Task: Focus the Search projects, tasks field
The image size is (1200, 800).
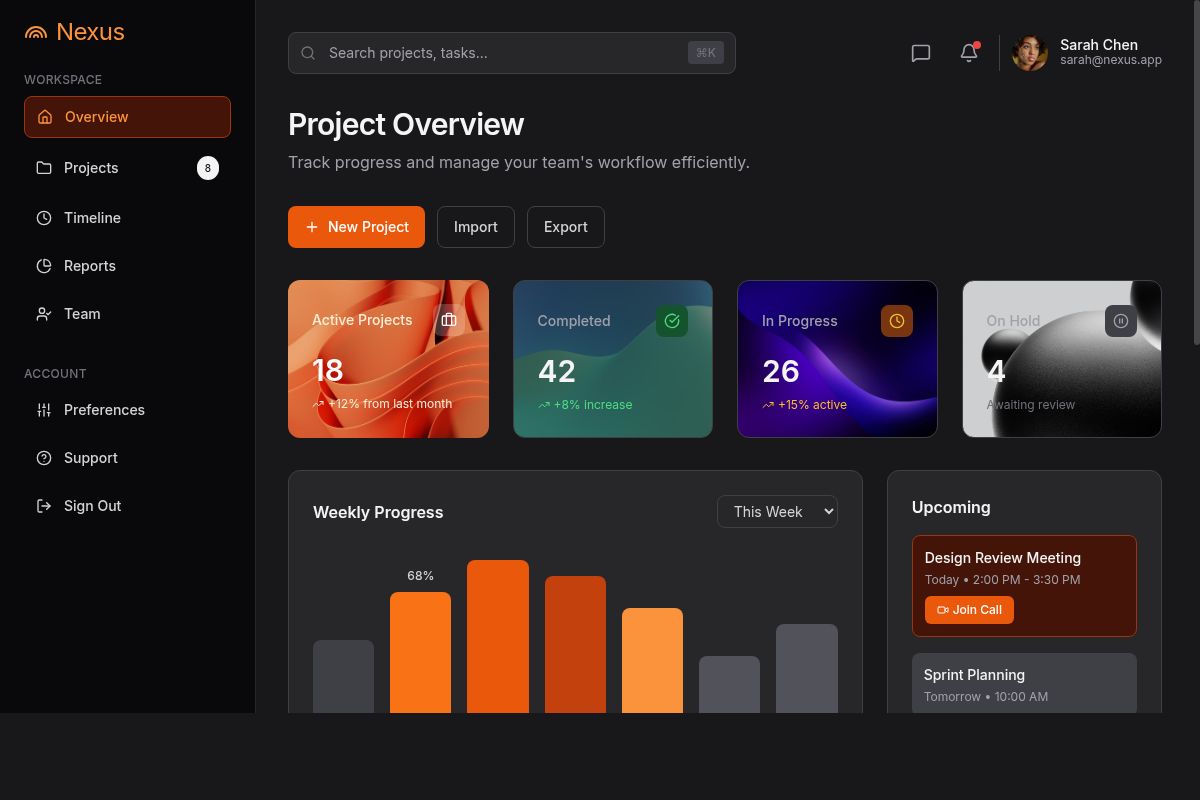Action: click(x=505, y=53)
